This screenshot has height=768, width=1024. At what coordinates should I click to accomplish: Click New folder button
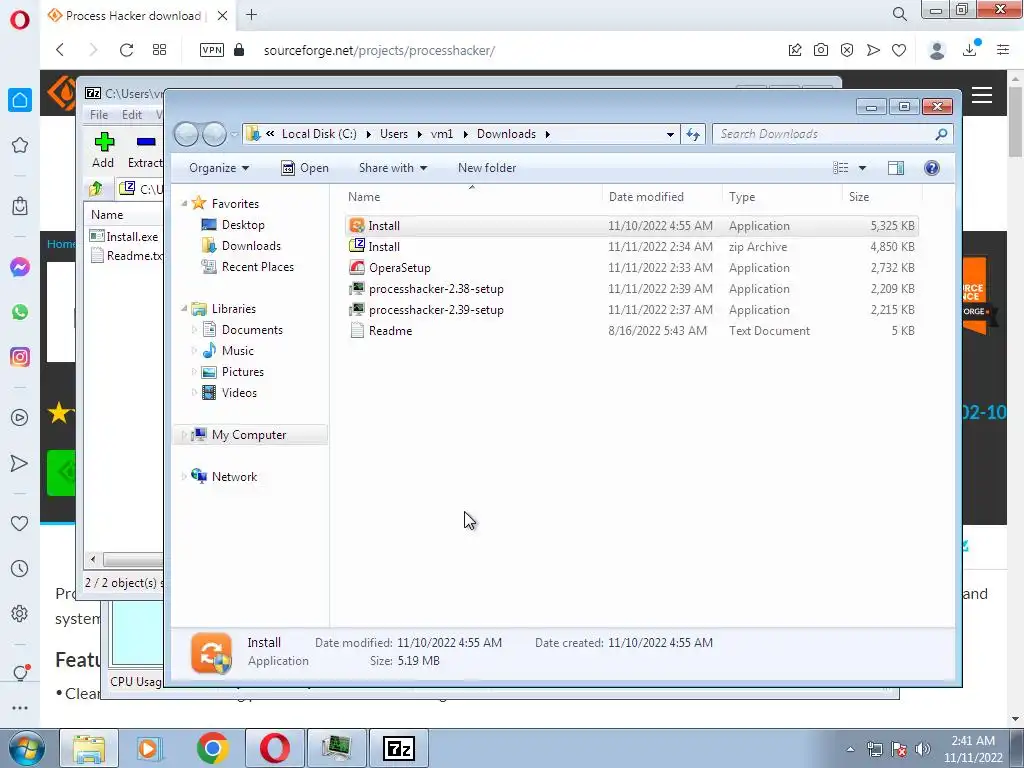(x=487, y=168)
